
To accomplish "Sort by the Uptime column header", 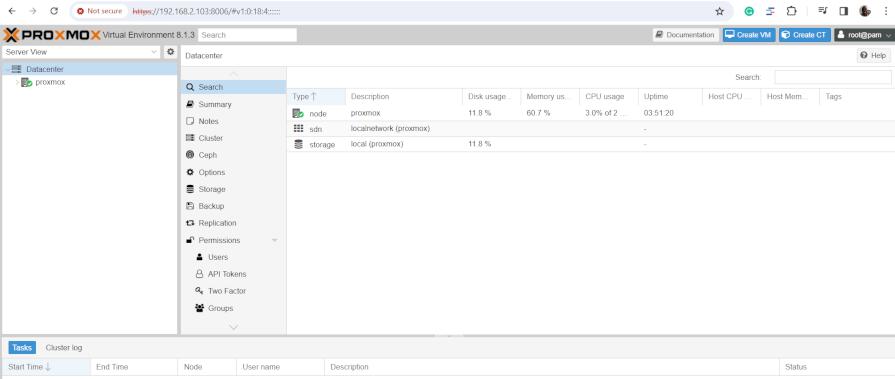I will click(670, 96).
